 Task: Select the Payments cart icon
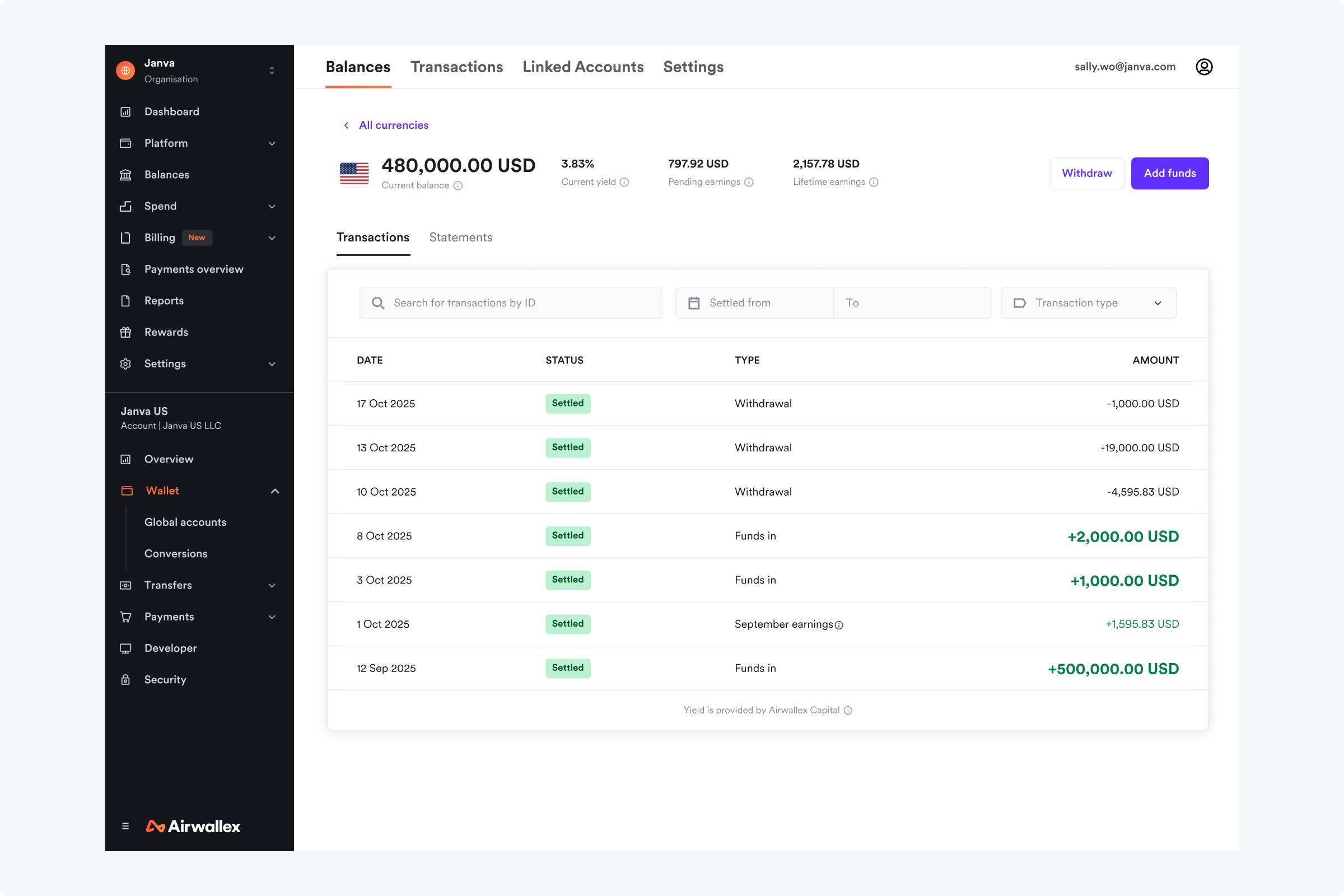[127, 617]
